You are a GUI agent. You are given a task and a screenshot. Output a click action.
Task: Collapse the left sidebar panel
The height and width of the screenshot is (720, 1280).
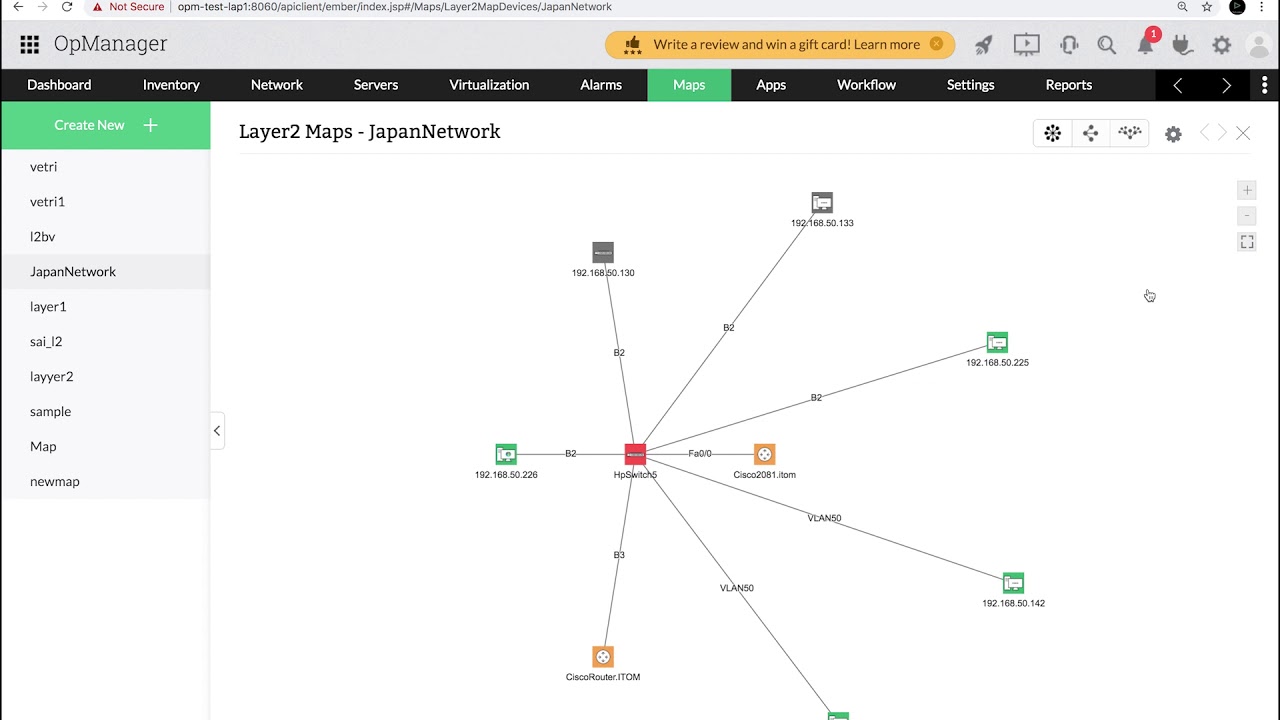pyautogui.click(x=217, y=431)
